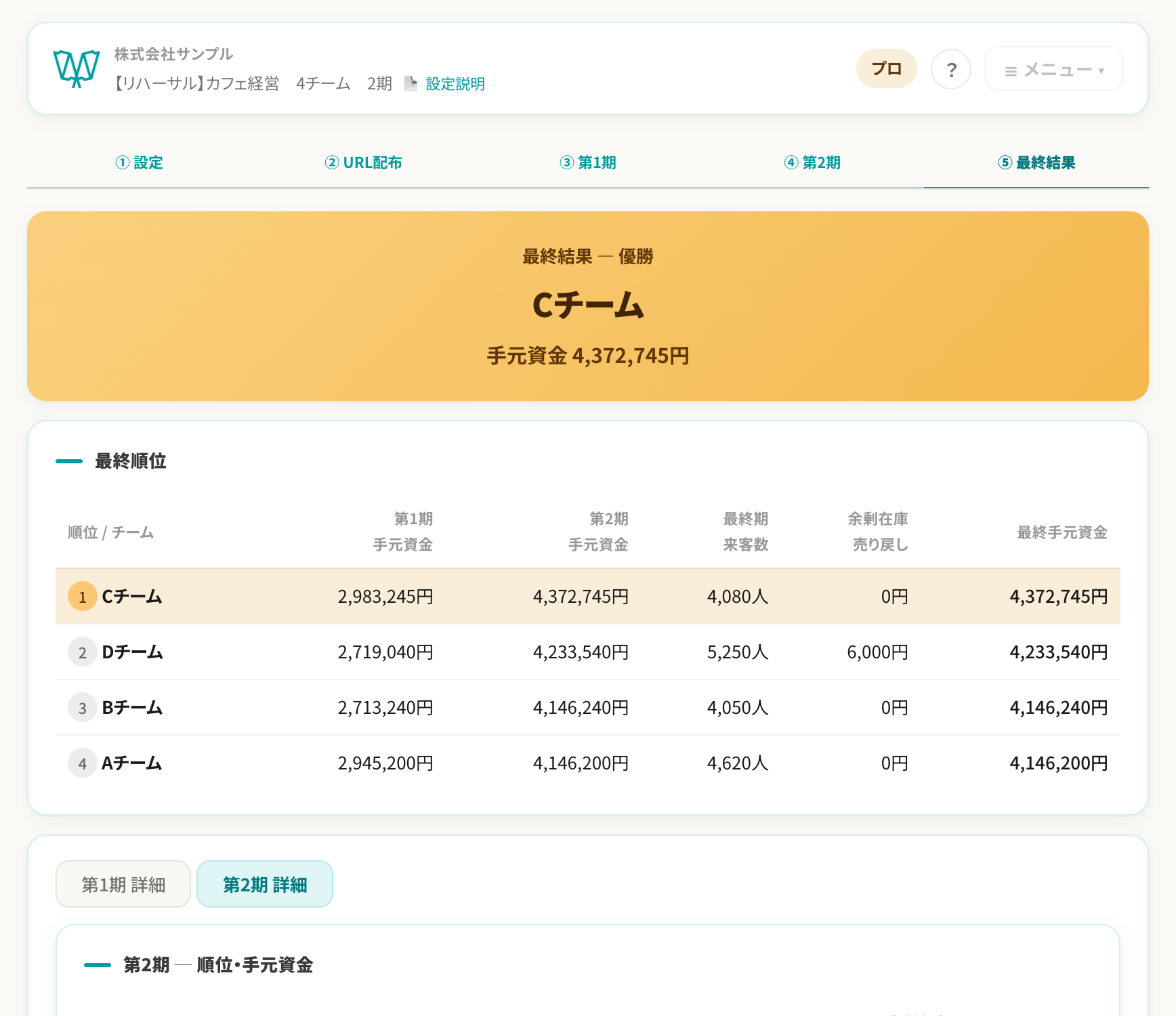
Task: Click Cチーム visitor count 4,080人
Action: point(738,596)
